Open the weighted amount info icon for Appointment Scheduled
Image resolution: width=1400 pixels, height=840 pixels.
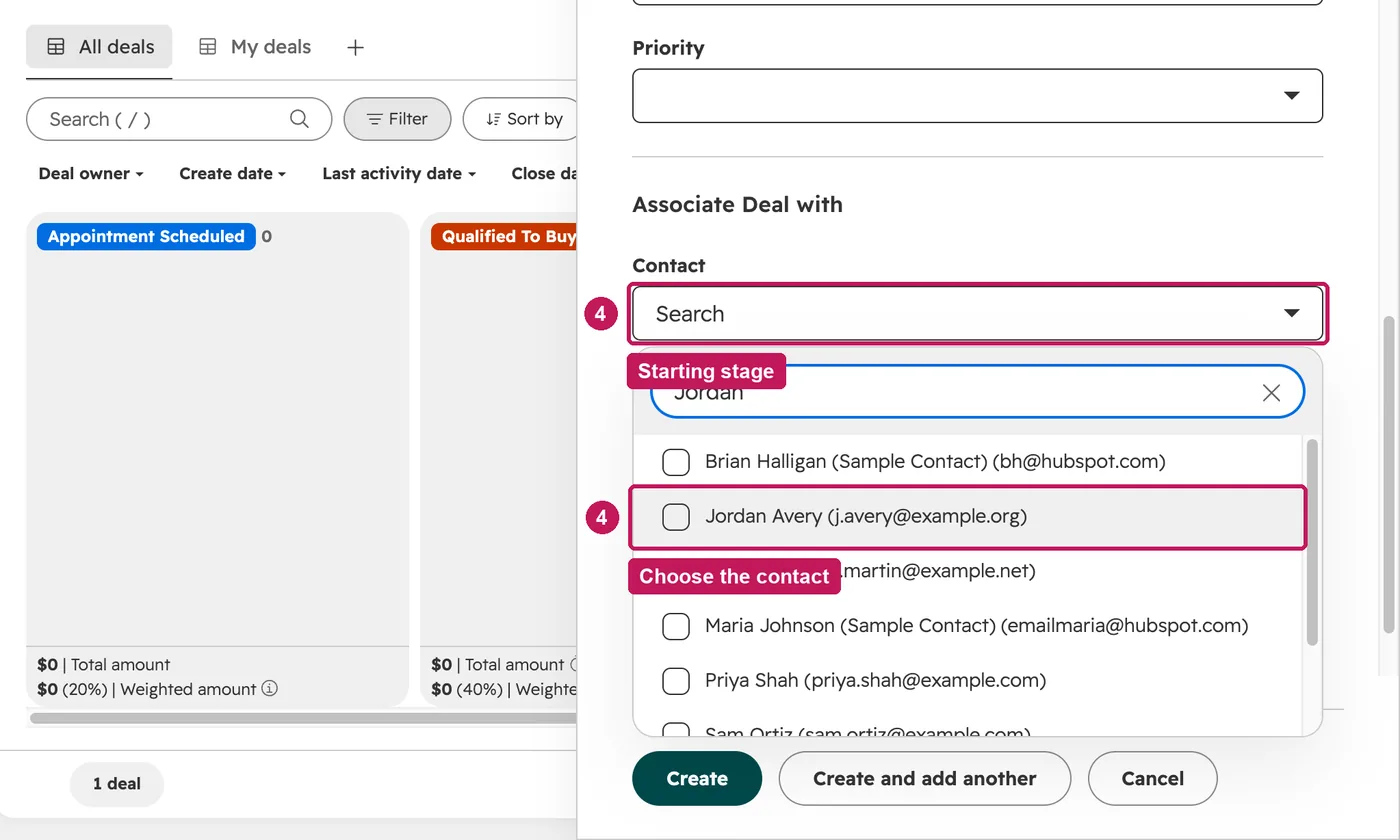[x=270, y=689]
